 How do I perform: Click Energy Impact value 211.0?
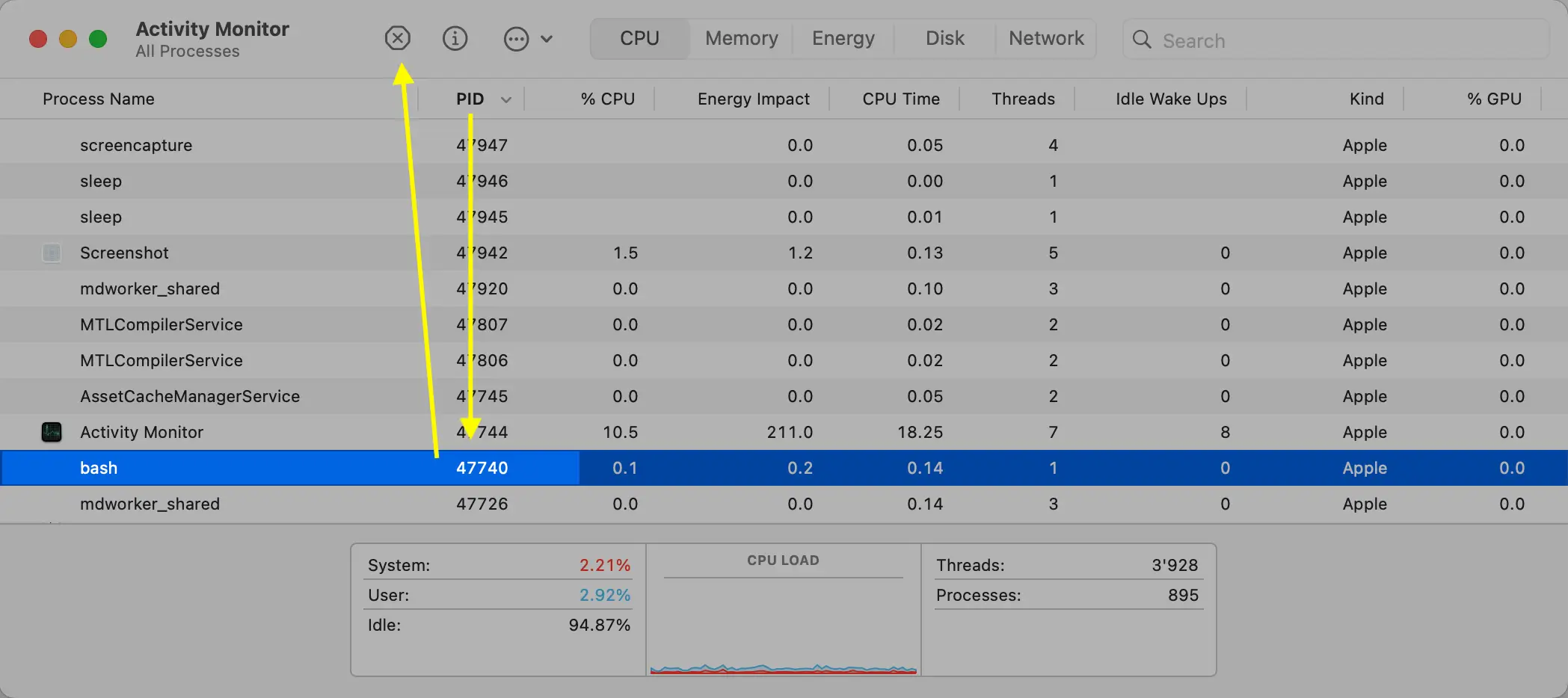(790, 432)
